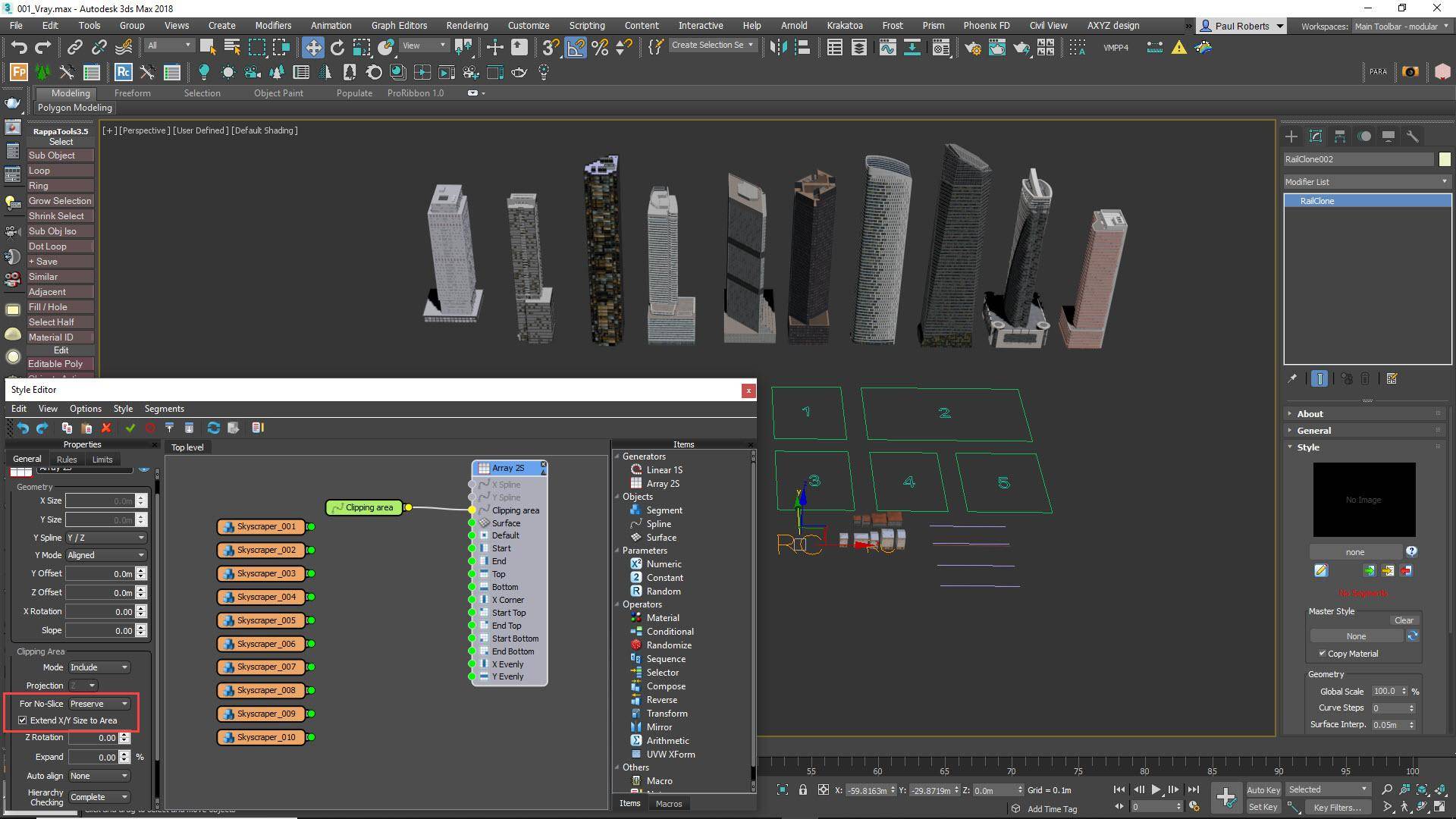This screenshot has width=1456, height=819.
Task: Click the Set Key button
Action: click(x=1263, y=806)
